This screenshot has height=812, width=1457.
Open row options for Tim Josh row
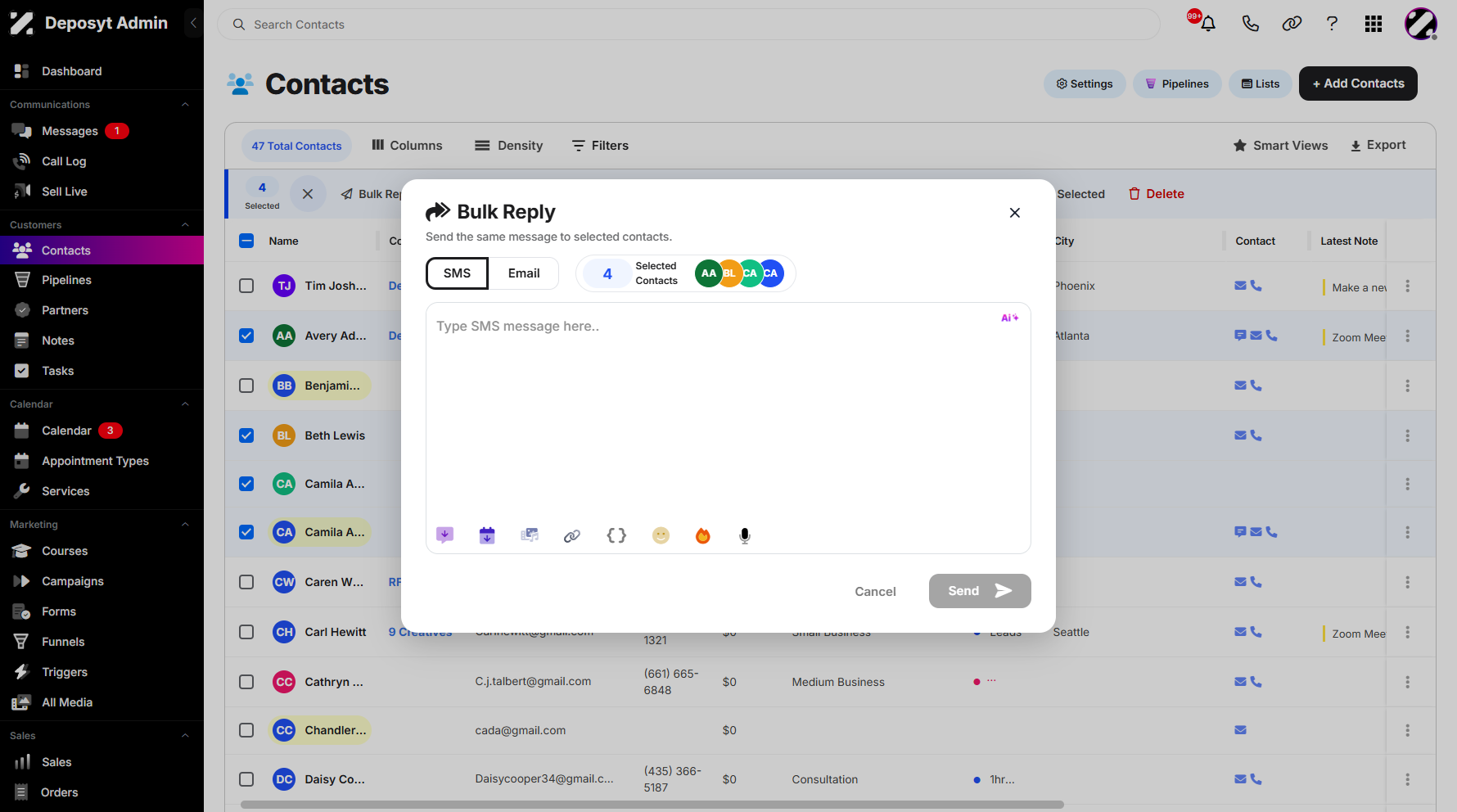[1408, 286]
